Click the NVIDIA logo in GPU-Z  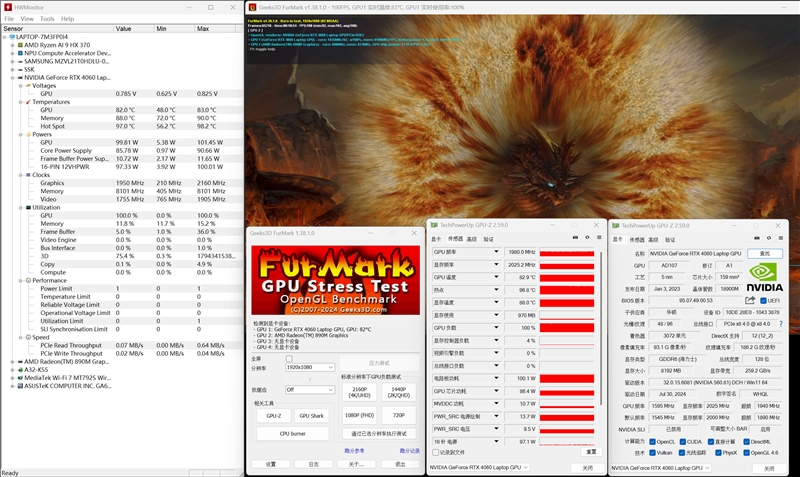(764, 277)
